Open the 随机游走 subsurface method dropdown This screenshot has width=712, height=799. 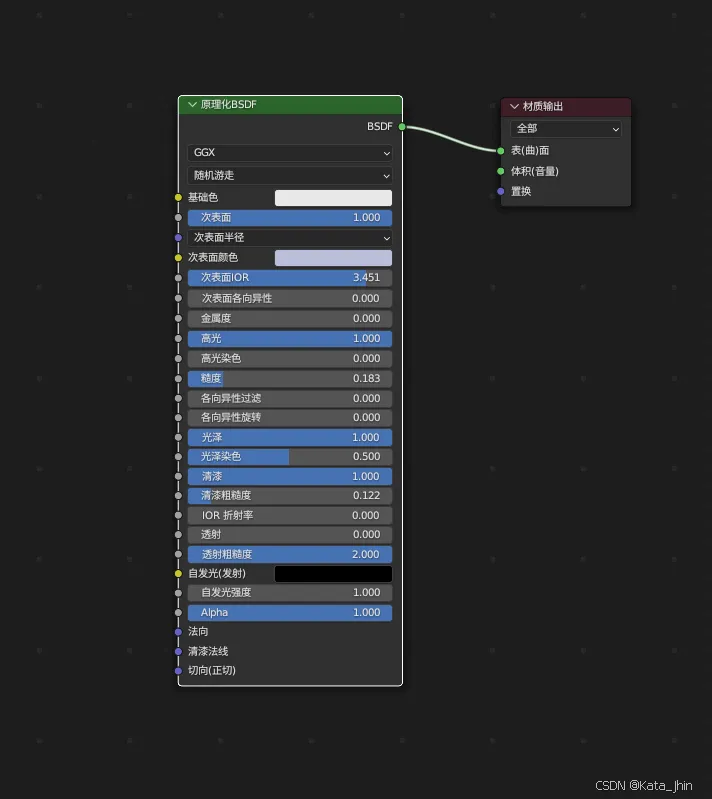click(x=289, y=175)
